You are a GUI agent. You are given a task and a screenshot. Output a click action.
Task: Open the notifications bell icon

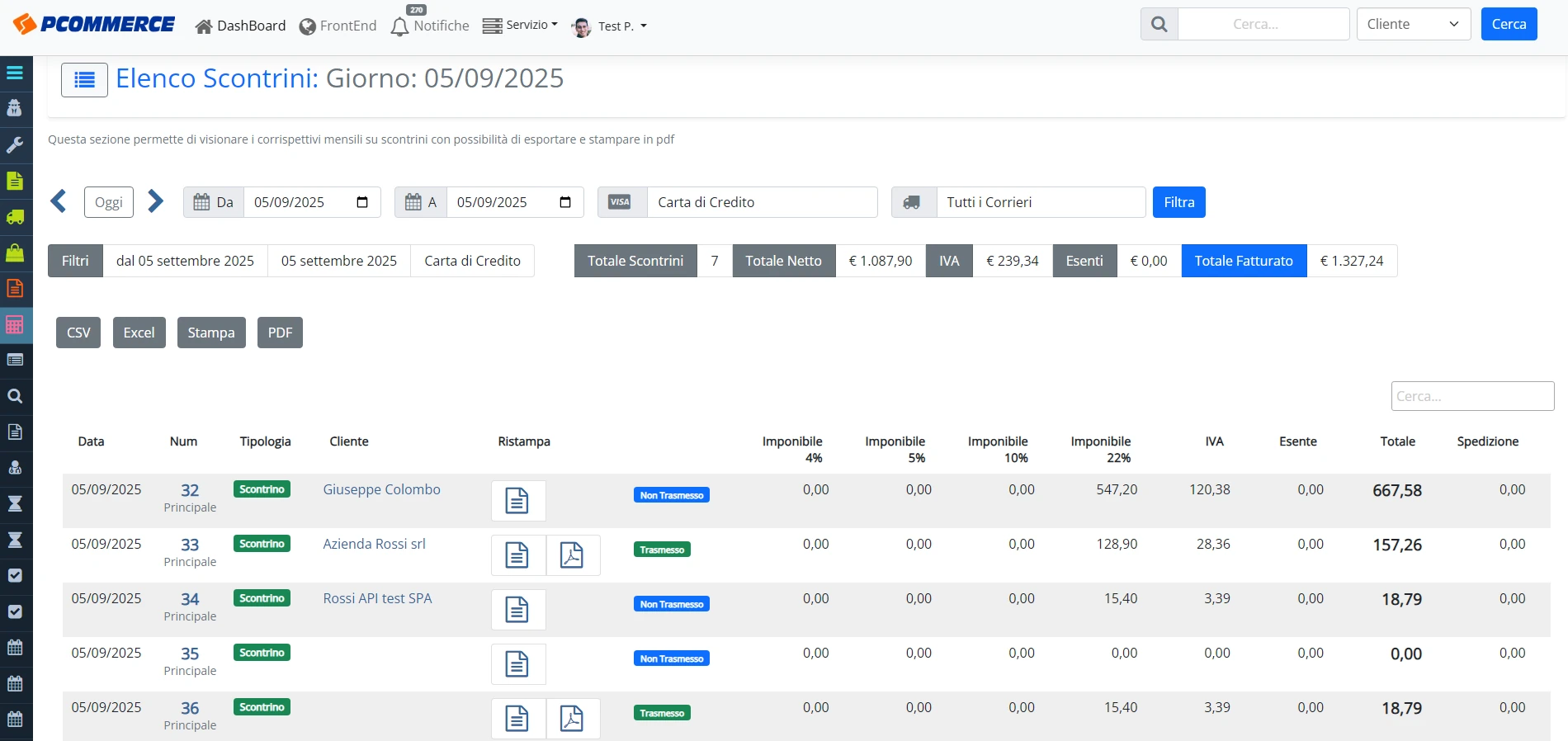(399, 26)
